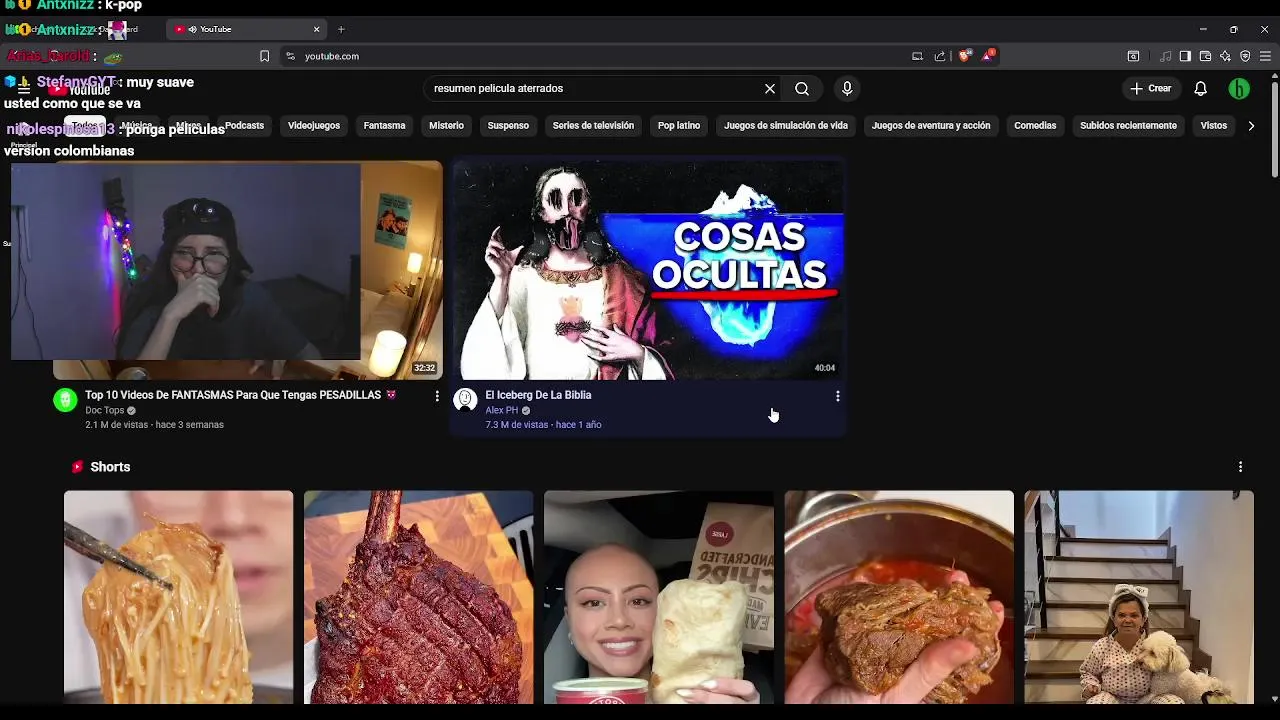1280x720 pixels.
Task: Open the browser hamburger menu
Action: click(x=1265, y=56)
